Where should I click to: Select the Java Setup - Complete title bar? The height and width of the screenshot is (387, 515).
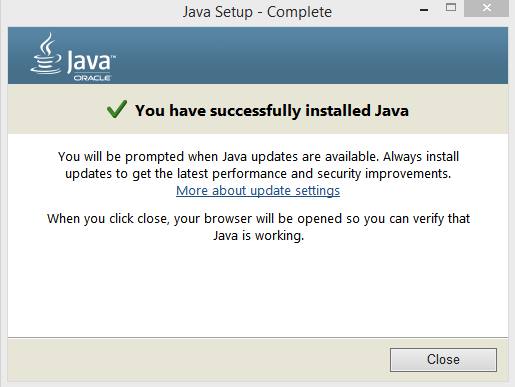pyautogui.click(x=257, y=12)
